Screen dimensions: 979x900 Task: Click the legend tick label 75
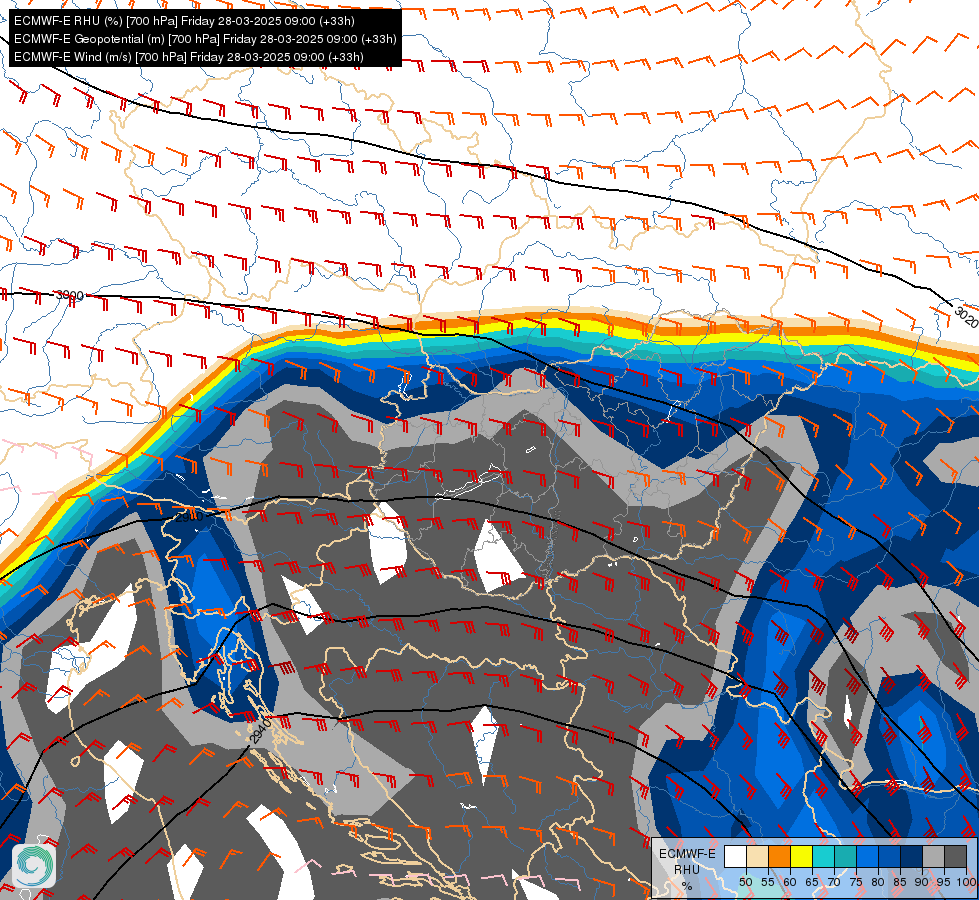coord(856,882)
